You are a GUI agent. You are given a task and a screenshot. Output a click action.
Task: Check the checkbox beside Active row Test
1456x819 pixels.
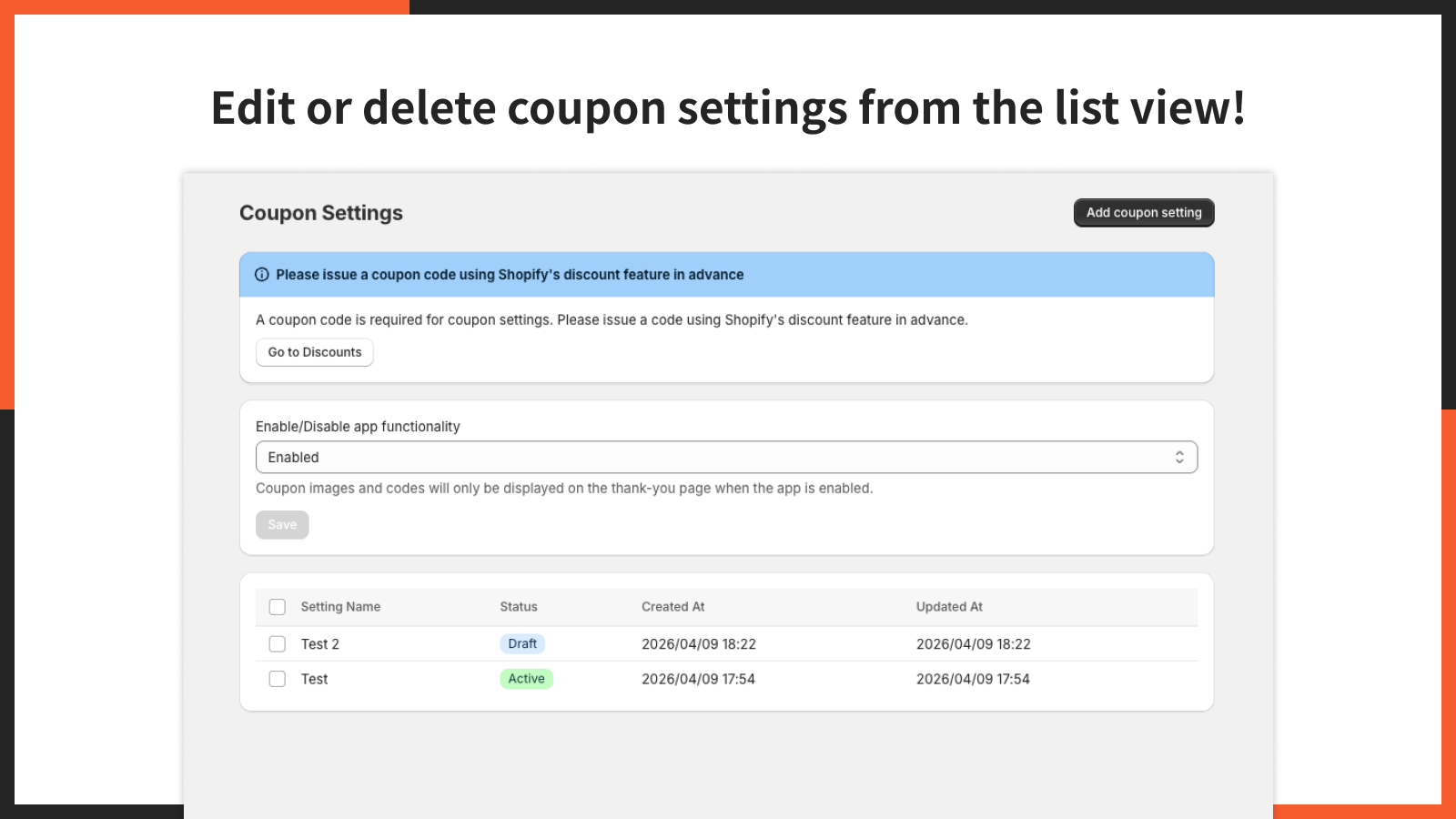click(278, 679)
